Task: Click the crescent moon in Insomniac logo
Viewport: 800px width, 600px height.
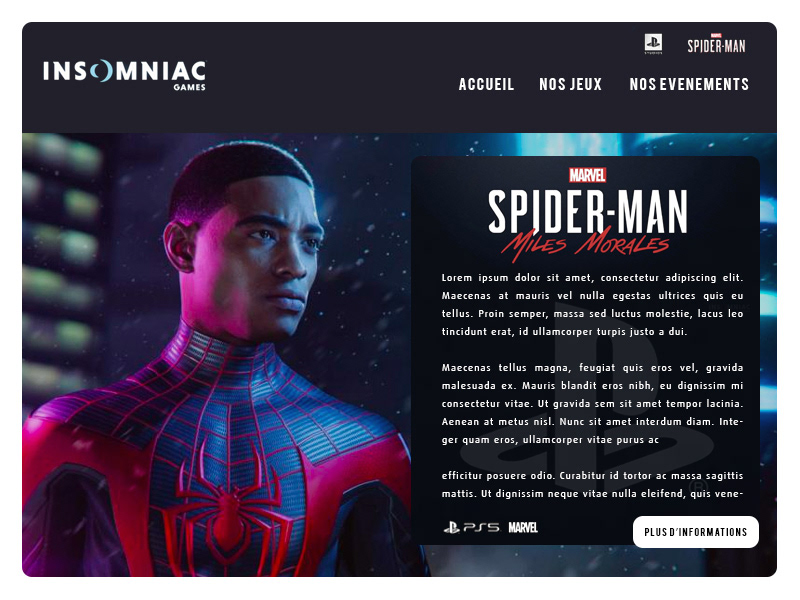Action: 102,71
